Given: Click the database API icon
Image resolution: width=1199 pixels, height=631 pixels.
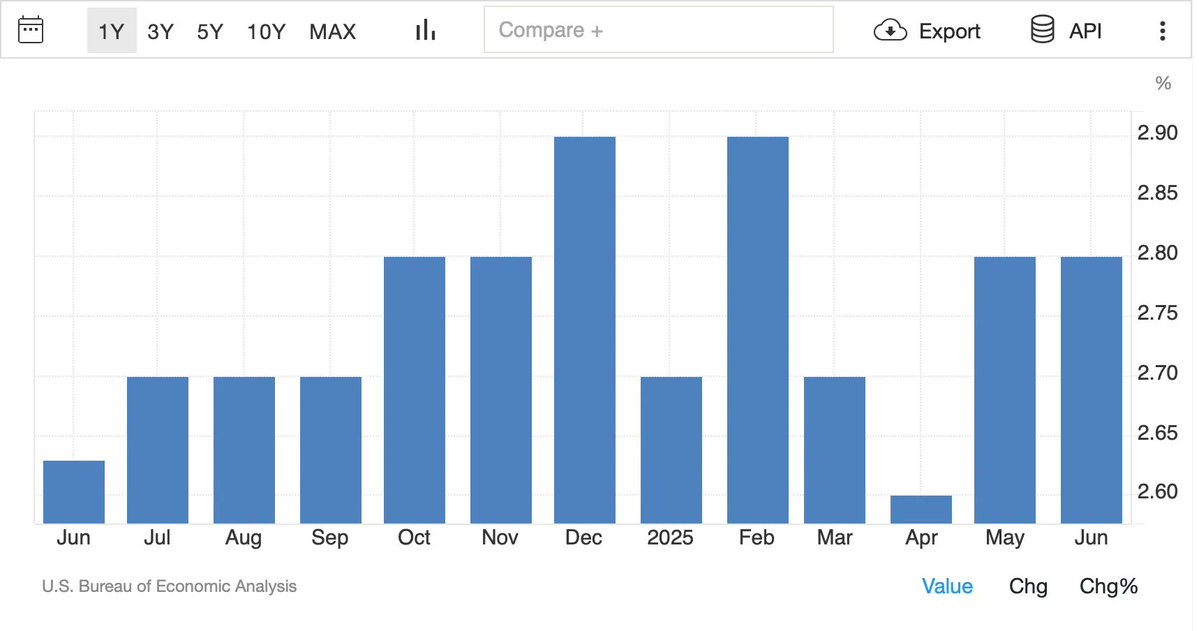Looking at the screenshot, I should (1042, 31).
